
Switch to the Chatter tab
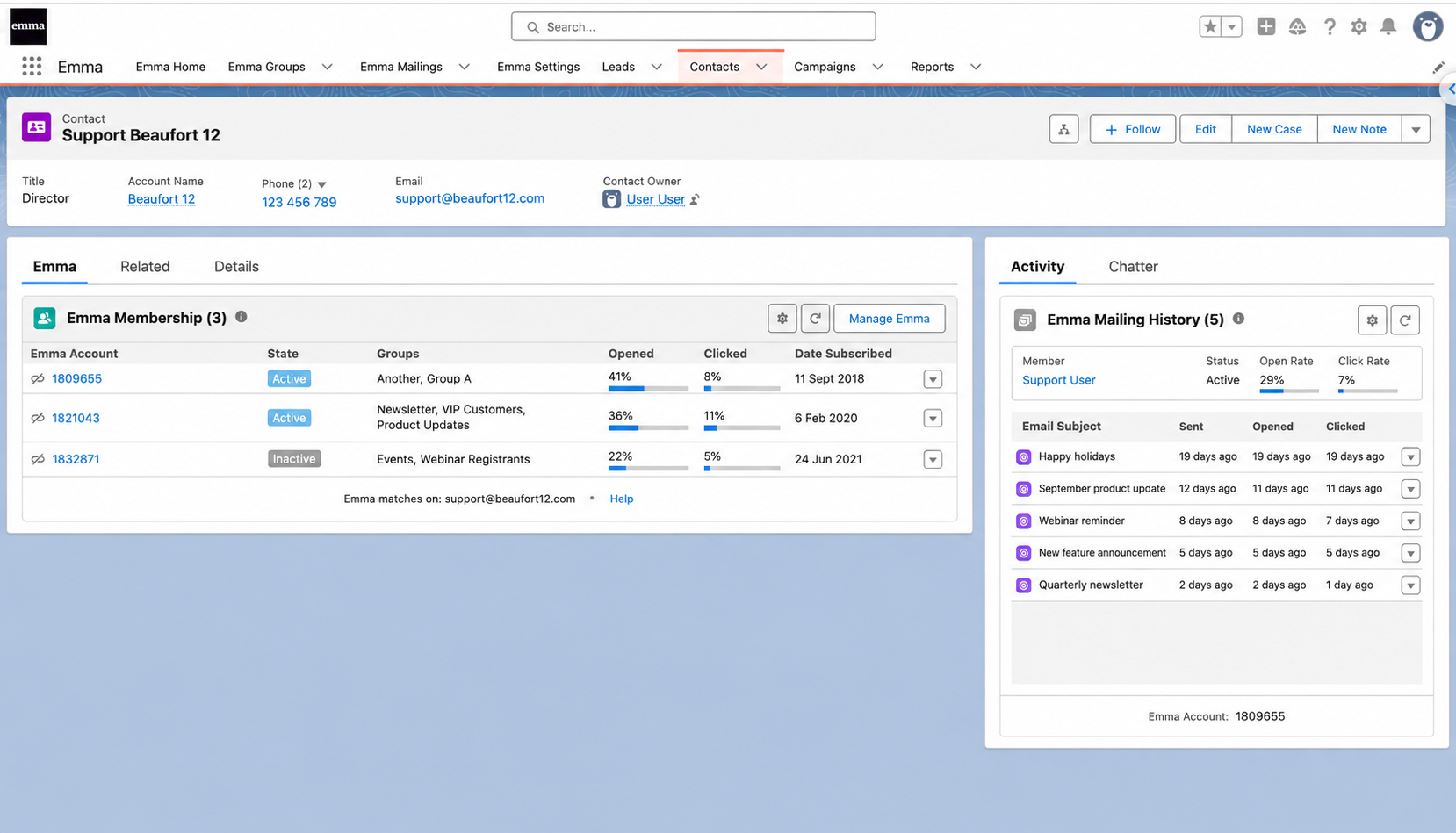tap(1133, 267)
